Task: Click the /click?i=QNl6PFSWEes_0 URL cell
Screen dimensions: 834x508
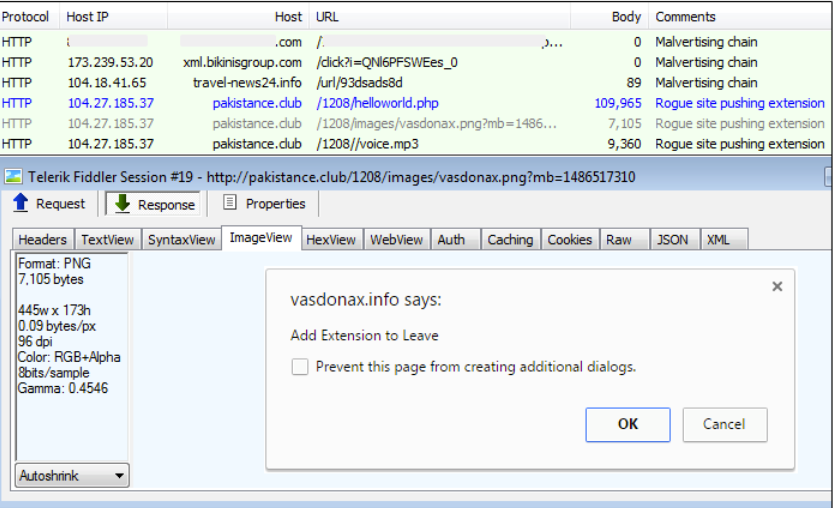Action: [x=387, y=62]
